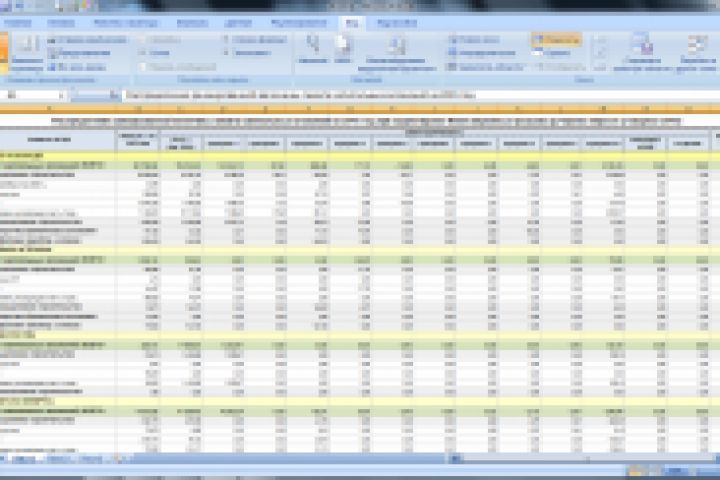Open the Zoom dialog magnifier icon
The image size is (720, 480).
click(313, 49)
